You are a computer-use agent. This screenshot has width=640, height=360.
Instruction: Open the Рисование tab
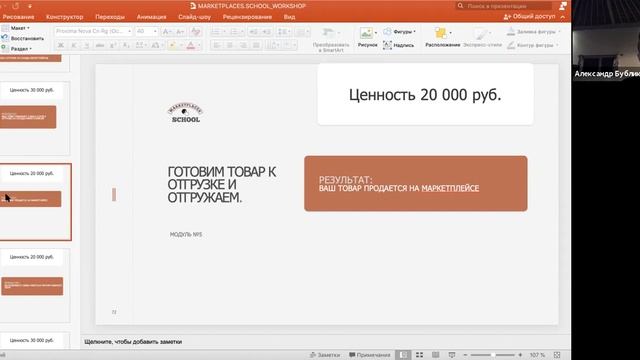click(18, 17)
